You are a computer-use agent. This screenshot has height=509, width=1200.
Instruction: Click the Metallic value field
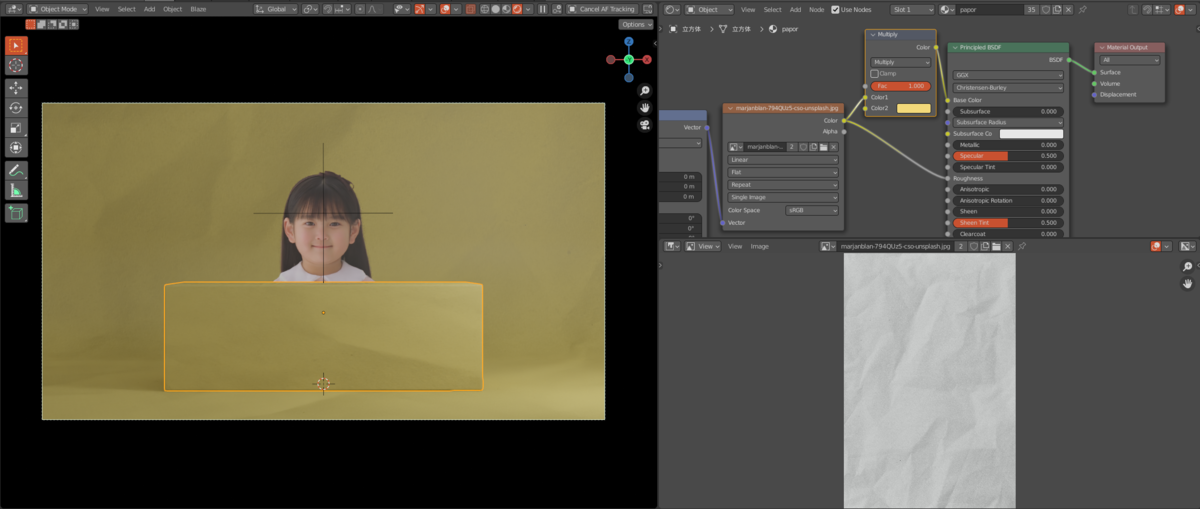click(1008, 145)
